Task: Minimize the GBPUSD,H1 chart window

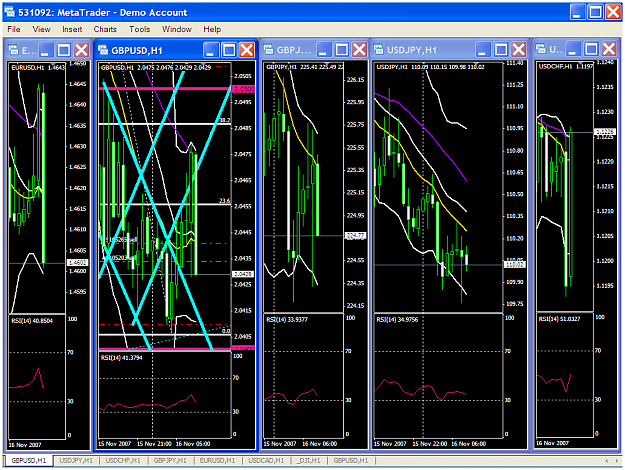Action: [211, 50]
